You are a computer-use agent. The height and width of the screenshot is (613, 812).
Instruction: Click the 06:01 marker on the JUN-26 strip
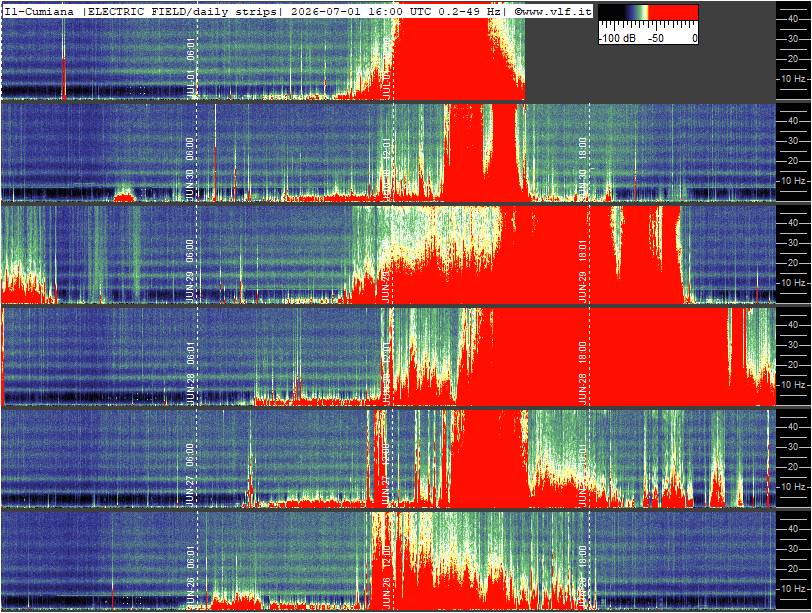point(191,556)
